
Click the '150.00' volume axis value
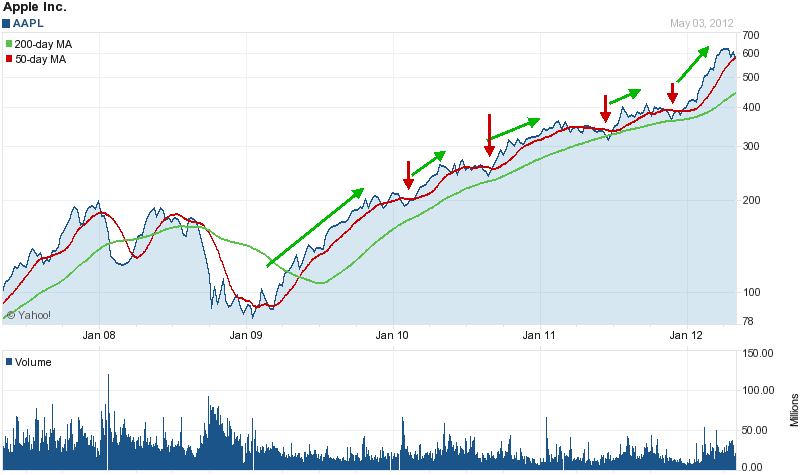[x=758, y=353]
